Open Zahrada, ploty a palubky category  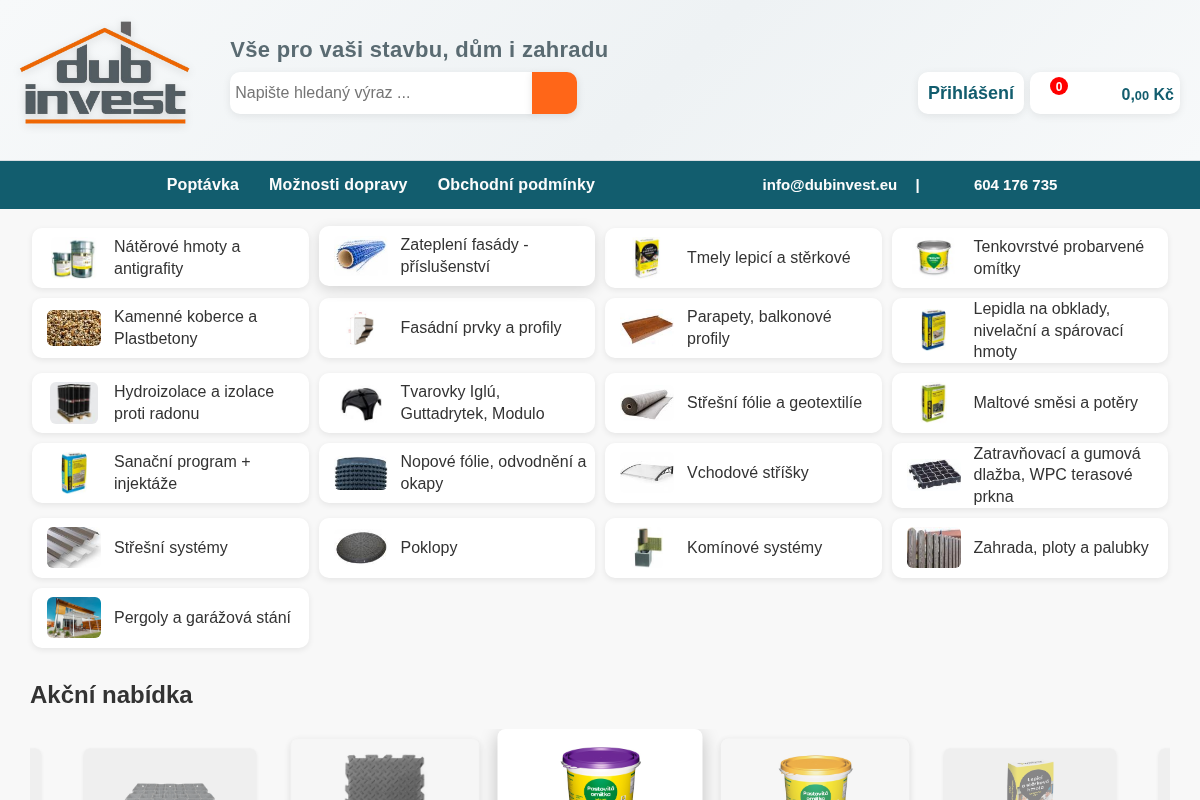tap(1030, 548)
